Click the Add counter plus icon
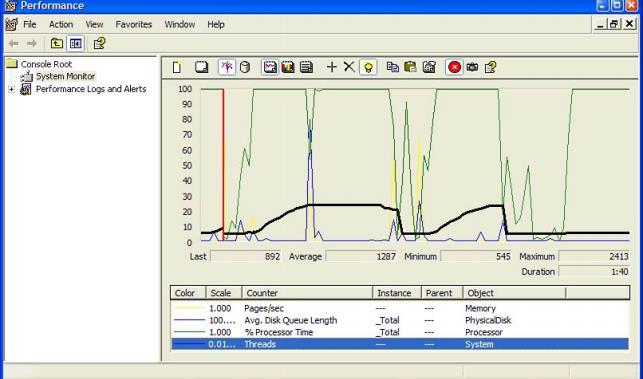Image resolution: width=643 pixels, height=379 pixels. tap(331, 67)
